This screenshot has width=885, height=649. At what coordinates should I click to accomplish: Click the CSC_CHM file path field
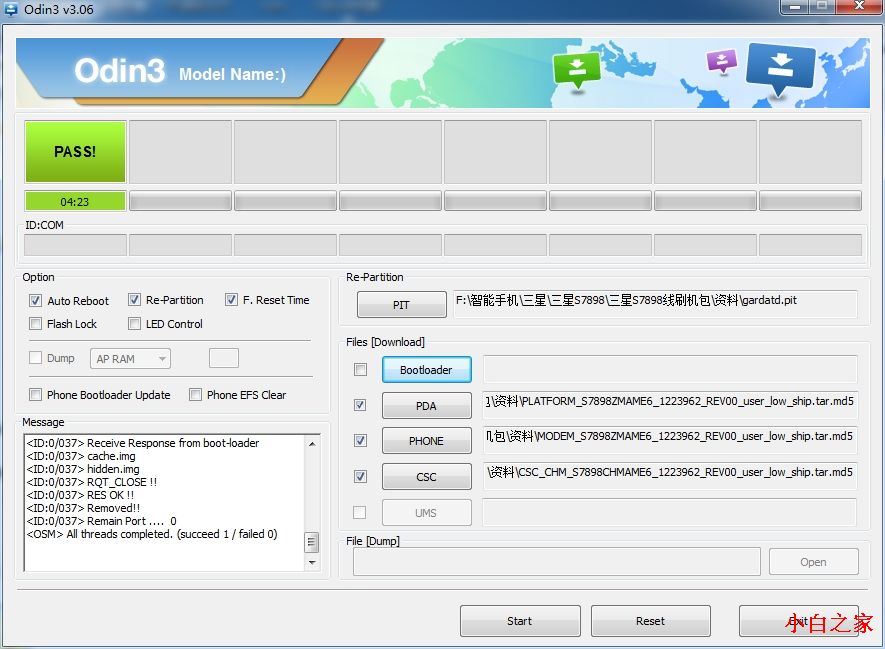671,476
